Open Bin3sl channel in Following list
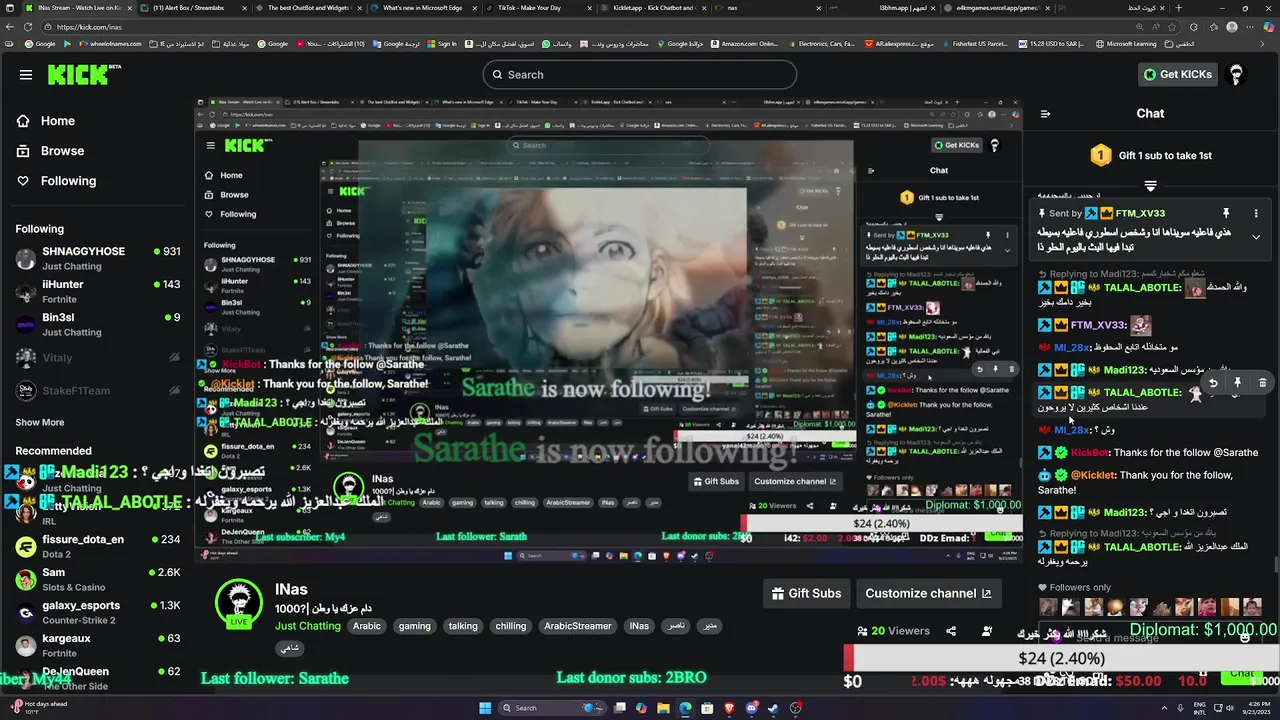1280x720 pixels. coord(97,324)
